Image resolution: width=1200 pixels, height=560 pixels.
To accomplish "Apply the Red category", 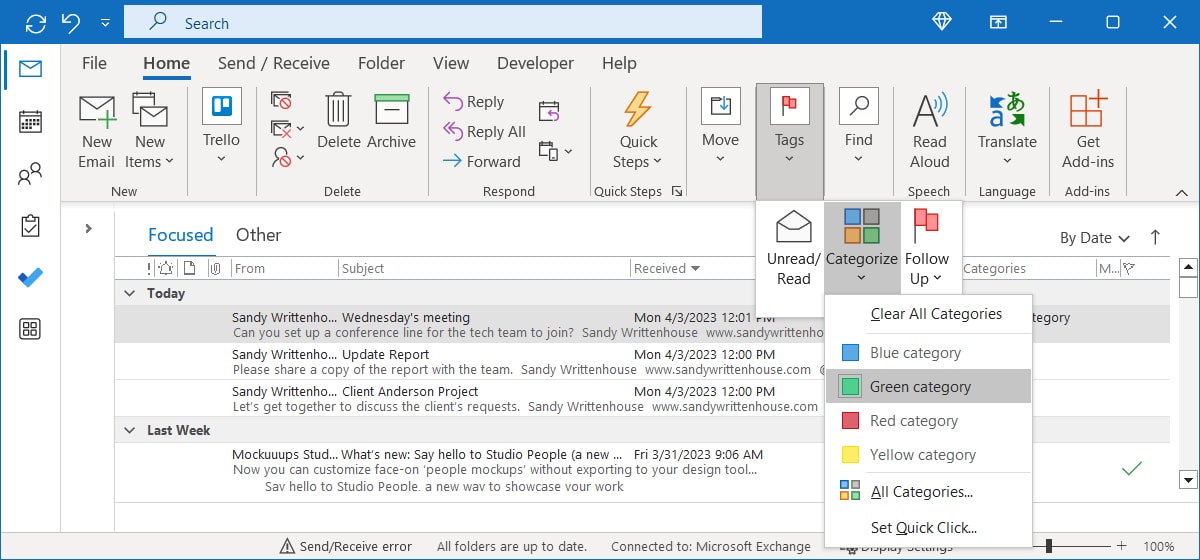I will coord(928,421).
